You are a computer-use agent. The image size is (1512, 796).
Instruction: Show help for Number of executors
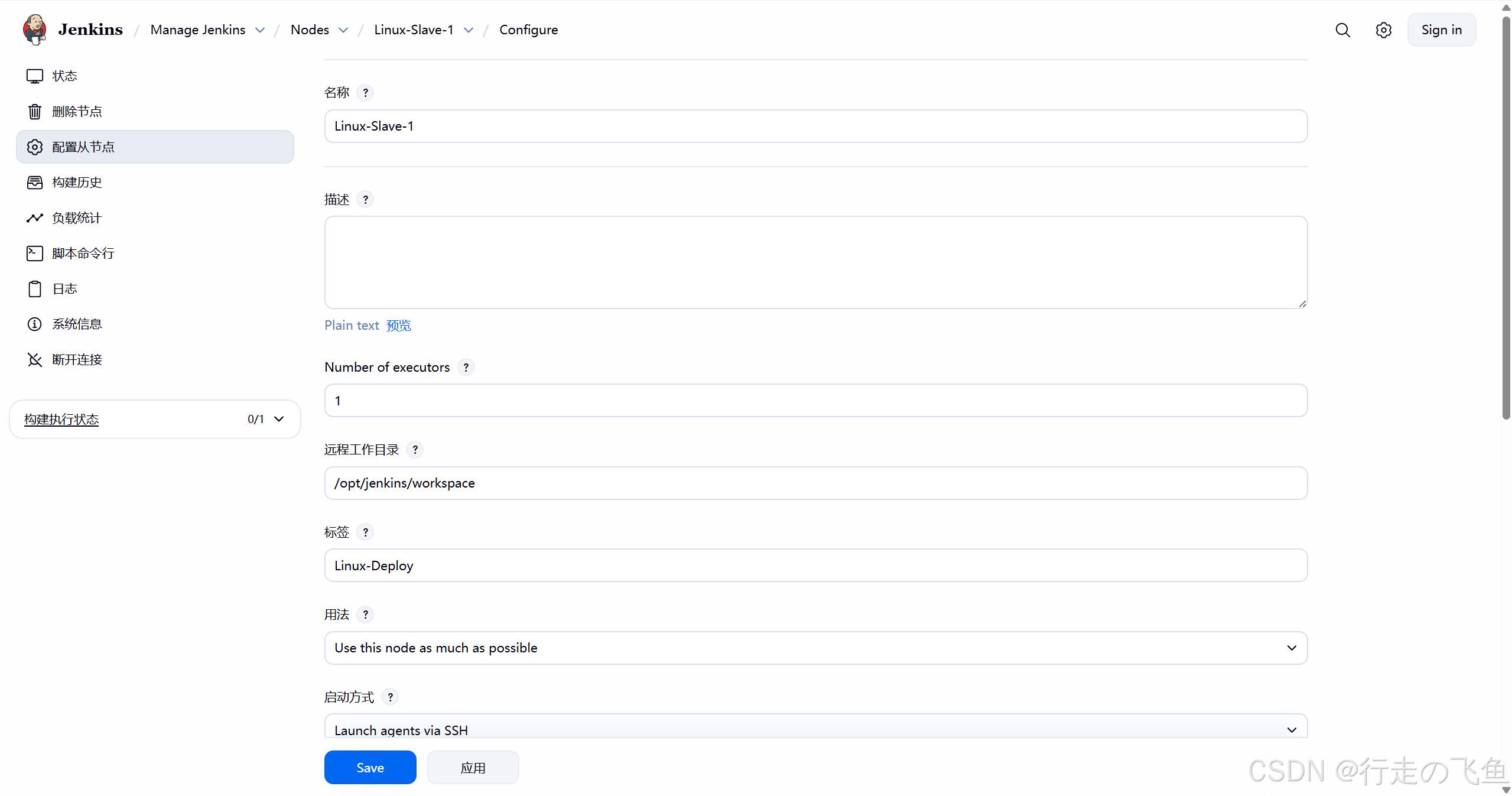(x=466, y=368)
